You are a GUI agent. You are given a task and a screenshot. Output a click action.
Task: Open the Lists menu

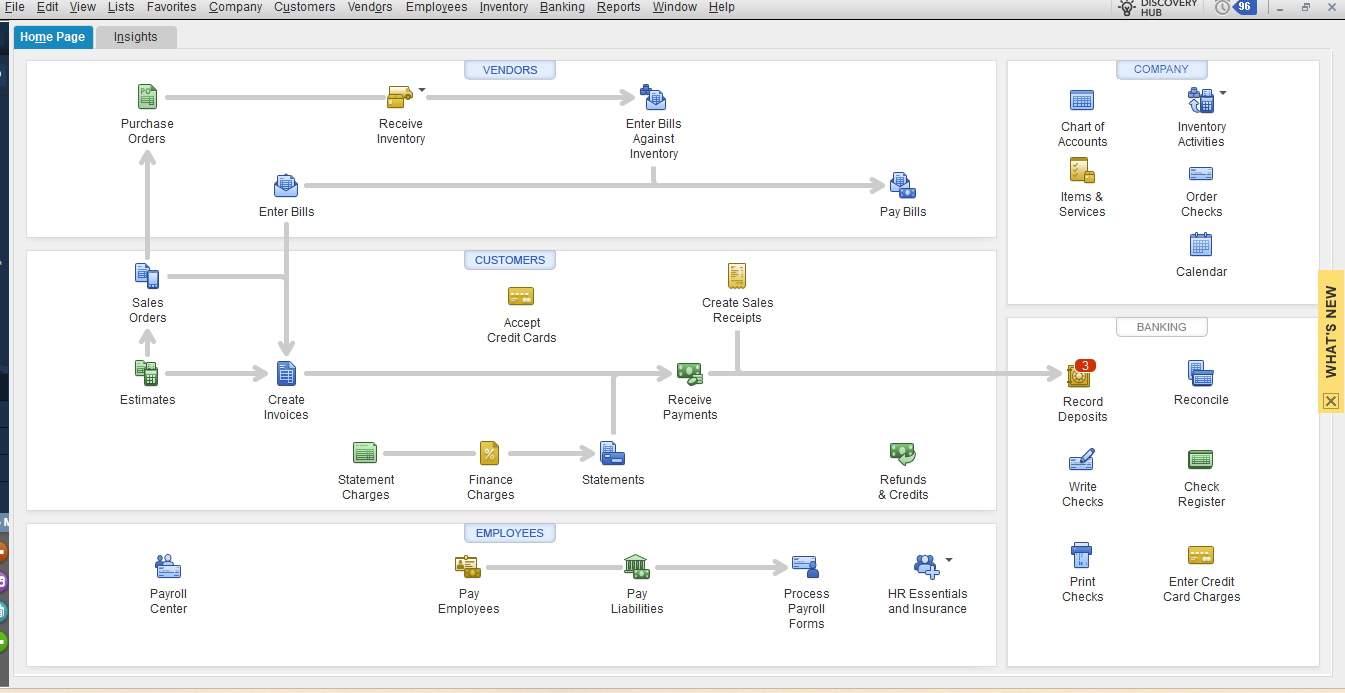[121, 7]
